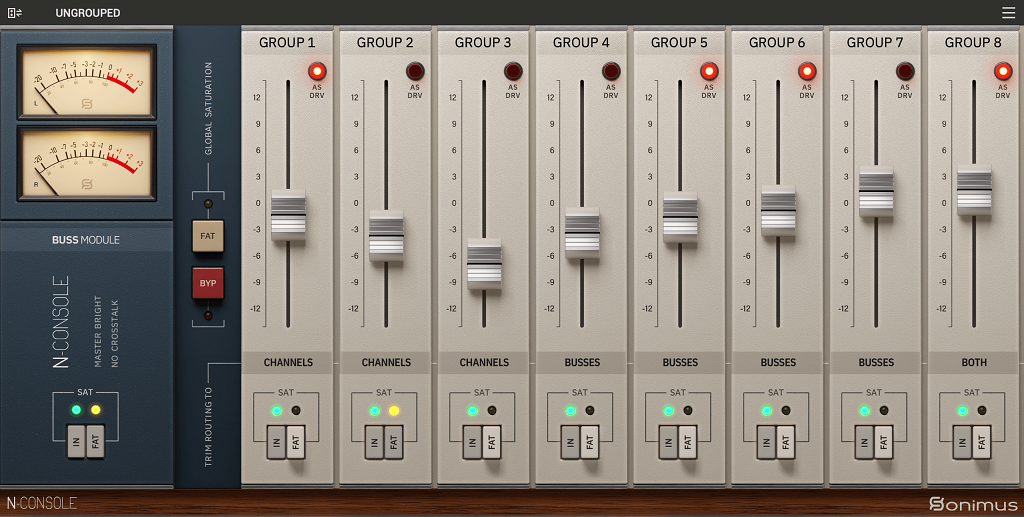Toggle the Group 2 AS DRV LED
Image resolution: width=1024 pixels, height=517 pixels.
[415, 71]
